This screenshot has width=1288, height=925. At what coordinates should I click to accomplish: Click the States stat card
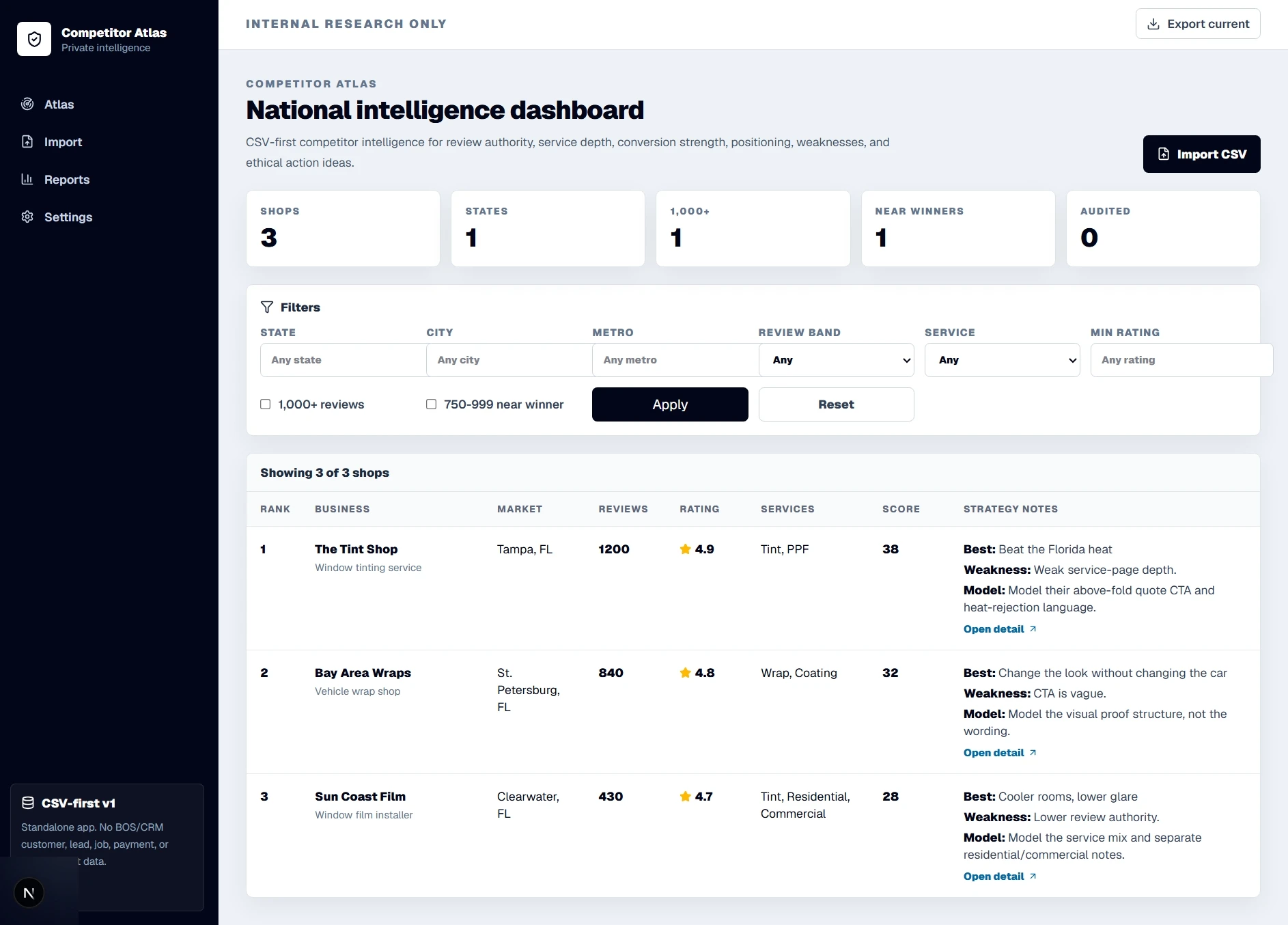click(548, 228)
